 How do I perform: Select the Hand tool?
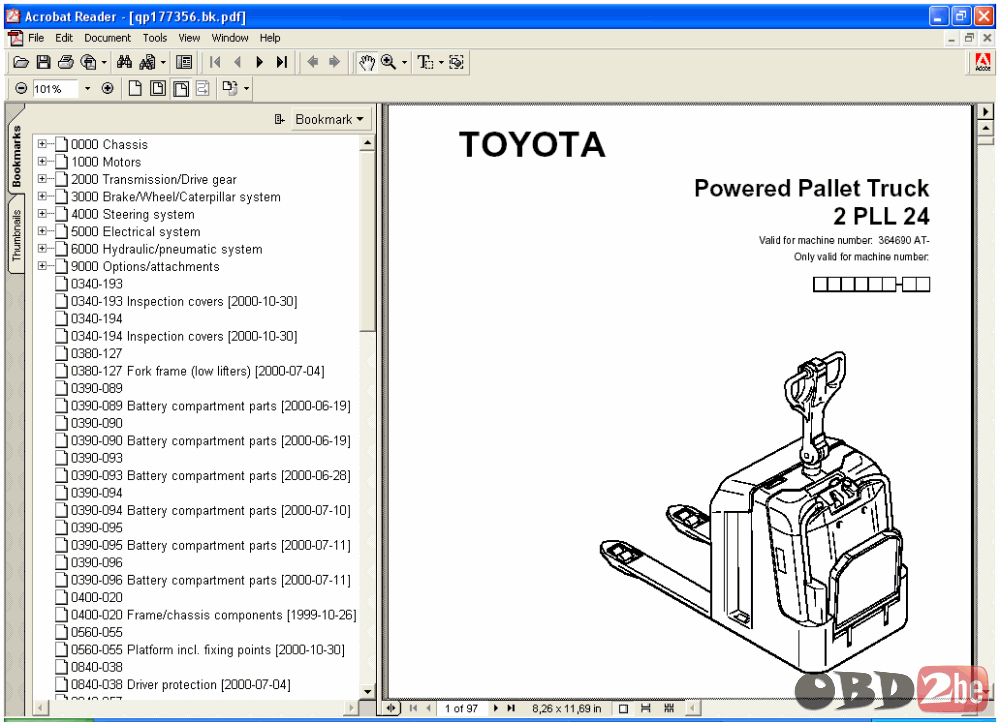[x=366, y=62]
